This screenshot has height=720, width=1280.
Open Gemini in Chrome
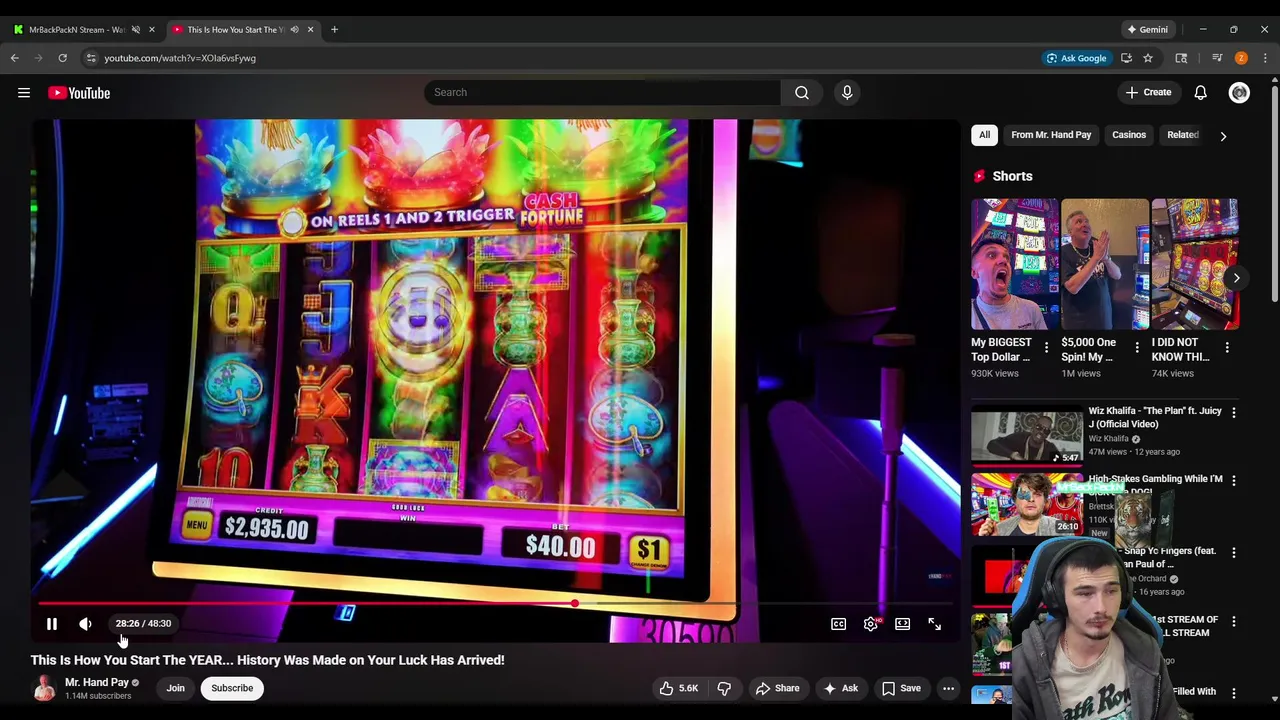pyautogui.click(x=1147, y=29)
